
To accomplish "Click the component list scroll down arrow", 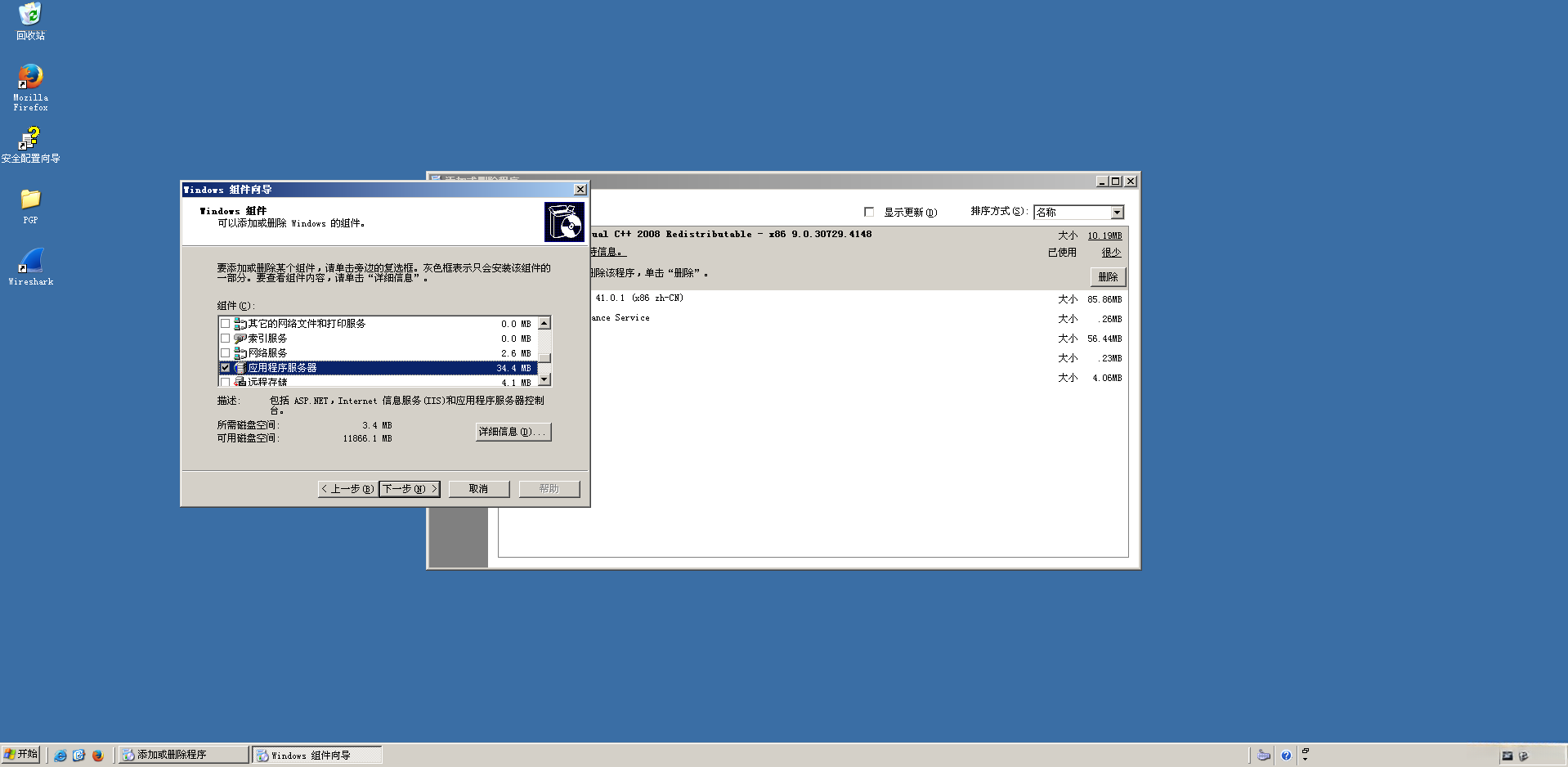I will (544, 379).
